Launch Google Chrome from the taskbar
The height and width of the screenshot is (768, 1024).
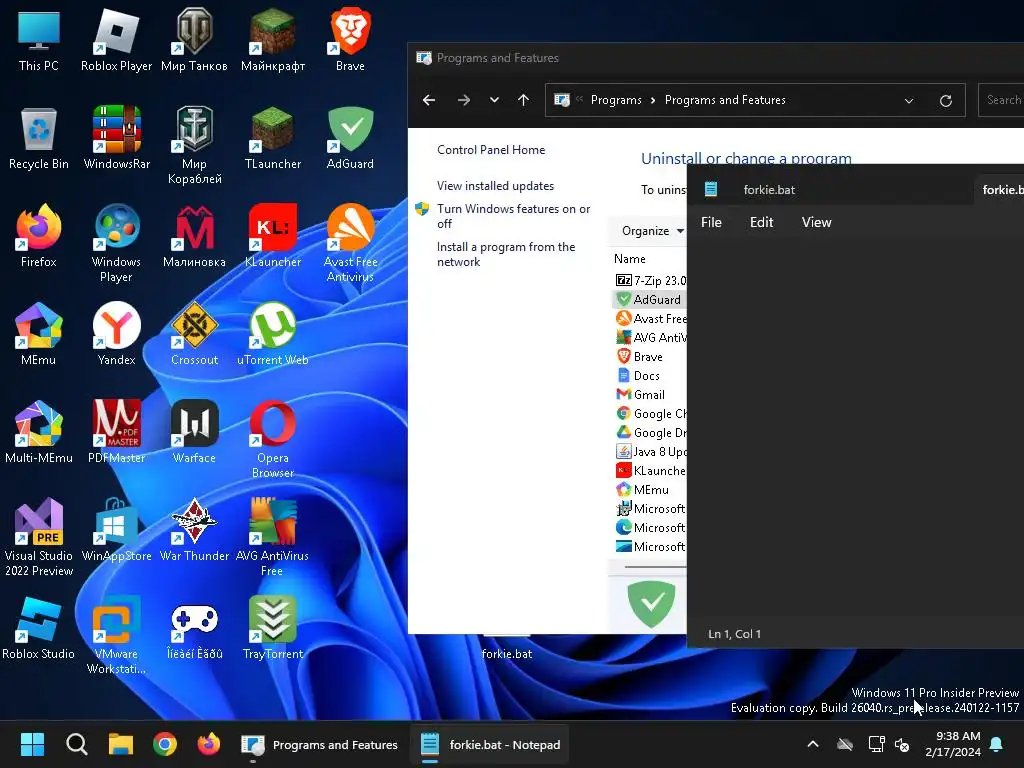click(165, 744)
